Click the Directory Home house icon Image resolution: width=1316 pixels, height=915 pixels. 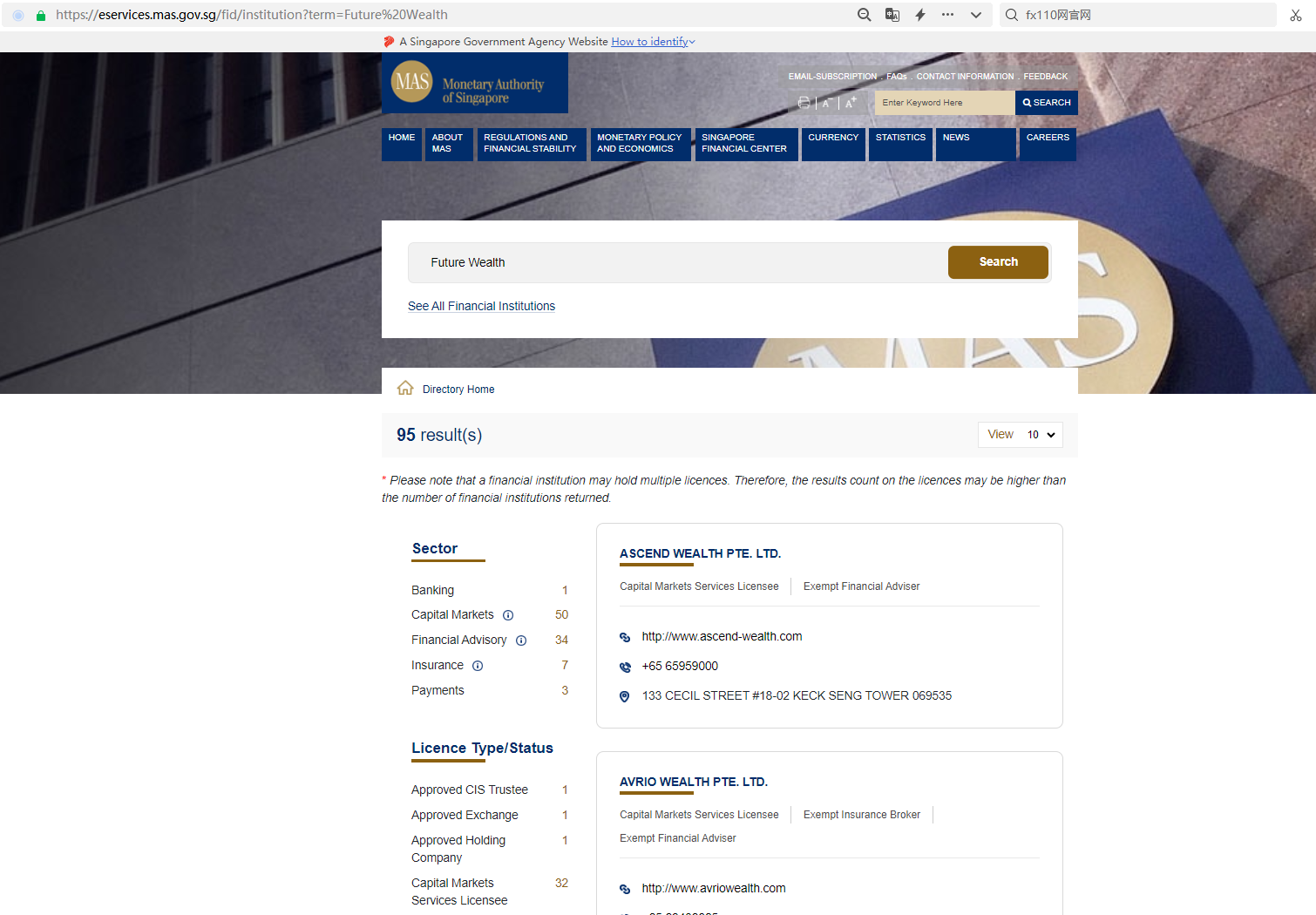click(x=405, y=388)
